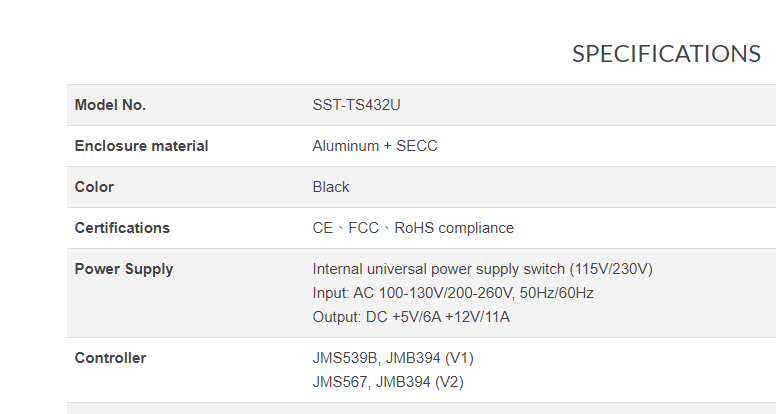Click the CE, FCC, RoHS compliance text
This screenshot has width=776, height=414.
click(413, 228)
